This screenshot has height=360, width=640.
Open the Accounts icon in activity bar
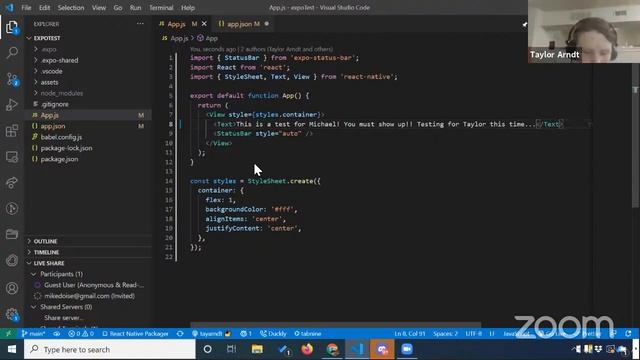[12, 288]
